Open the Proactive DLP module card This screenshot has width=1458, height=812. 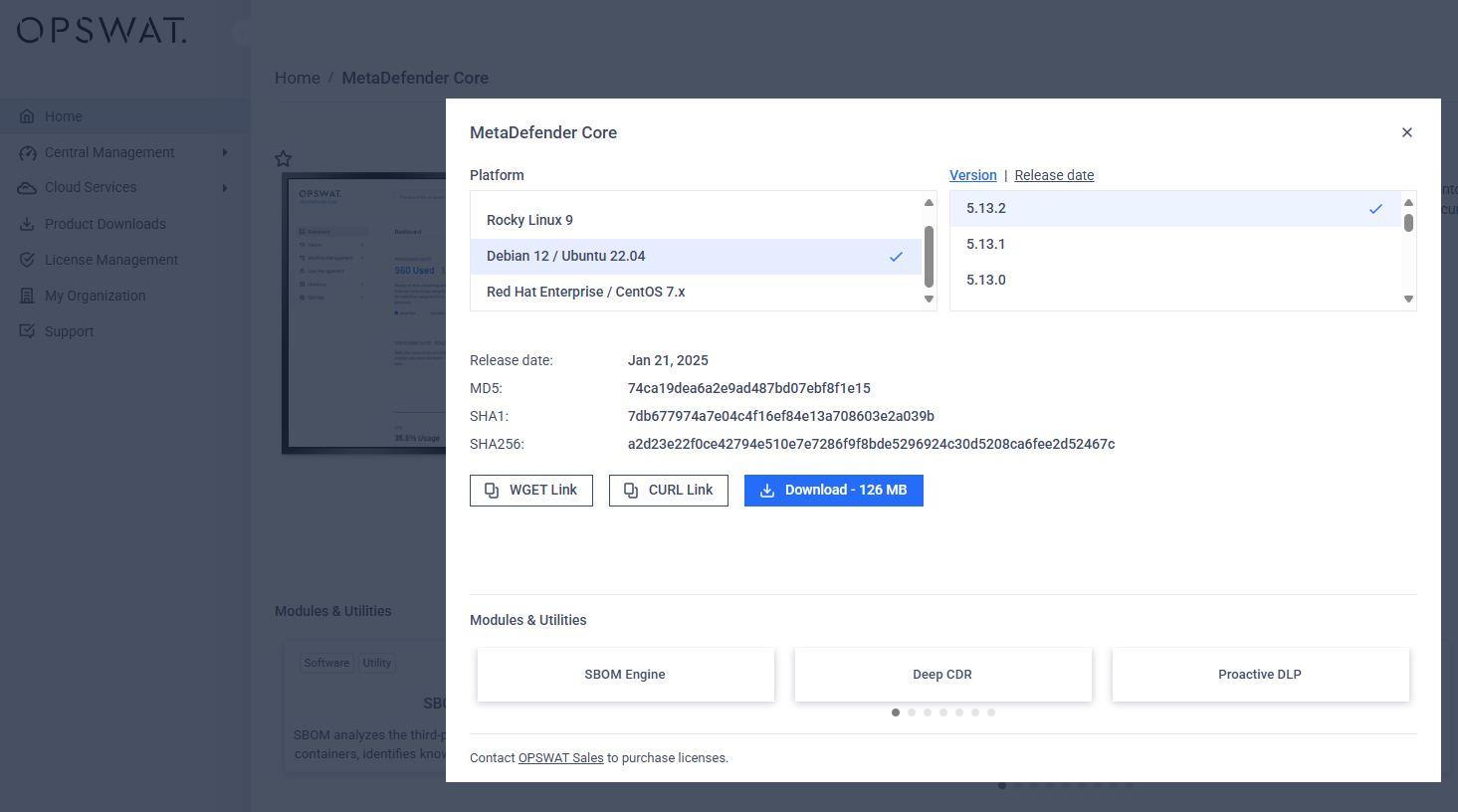(x=1260, y=675)
